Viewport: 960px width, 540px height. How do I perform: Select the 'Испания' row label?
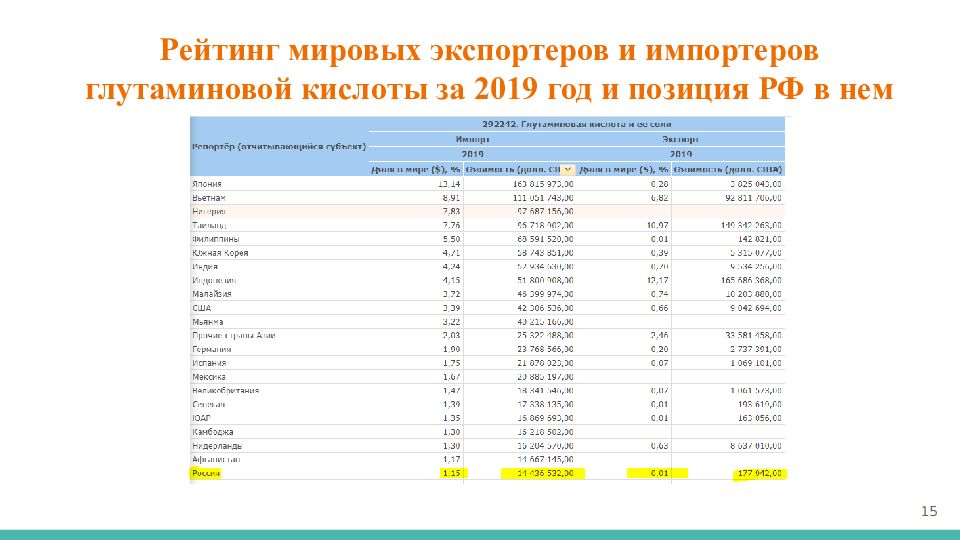tap(209, 363)
